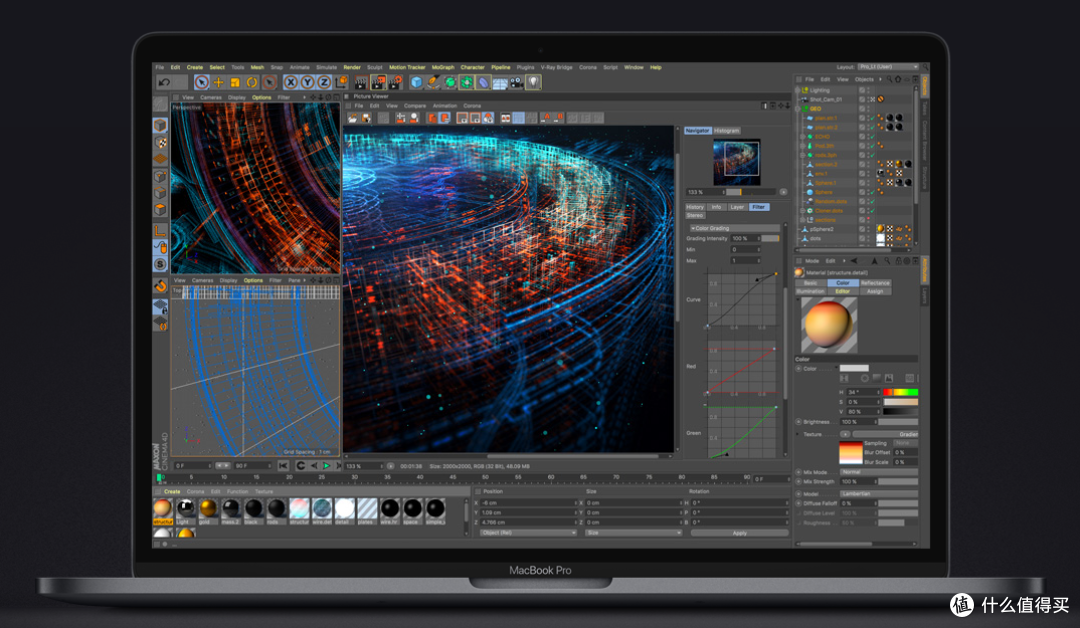Click the search magnifier in Object Manager
Image resolution: width=1080 pixels, height=628 pixels.
(x=889, y=79)
